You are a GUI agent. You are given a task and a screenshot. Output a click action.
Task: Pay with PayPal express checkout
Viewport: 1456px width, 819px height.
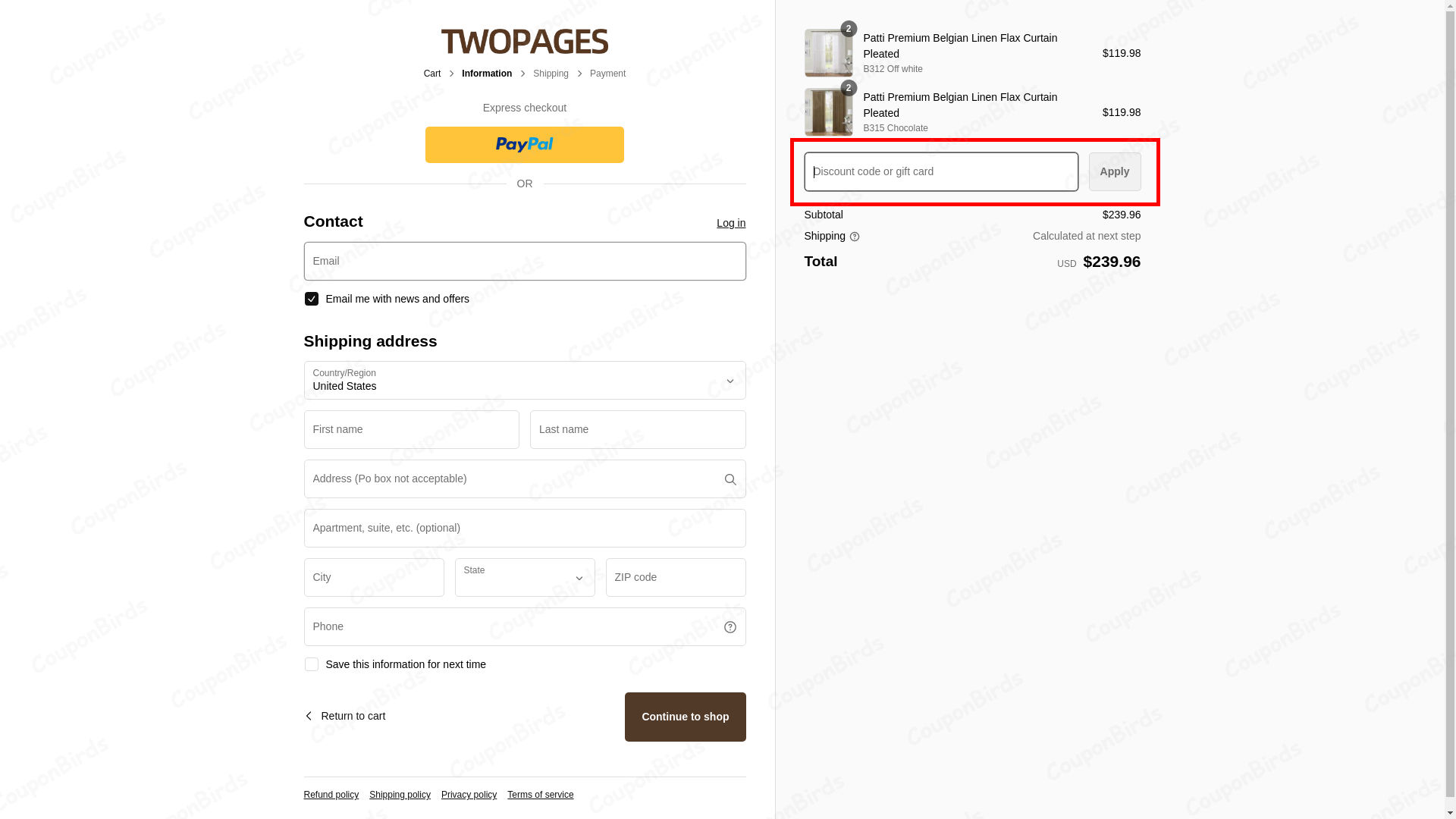point(525,145)
